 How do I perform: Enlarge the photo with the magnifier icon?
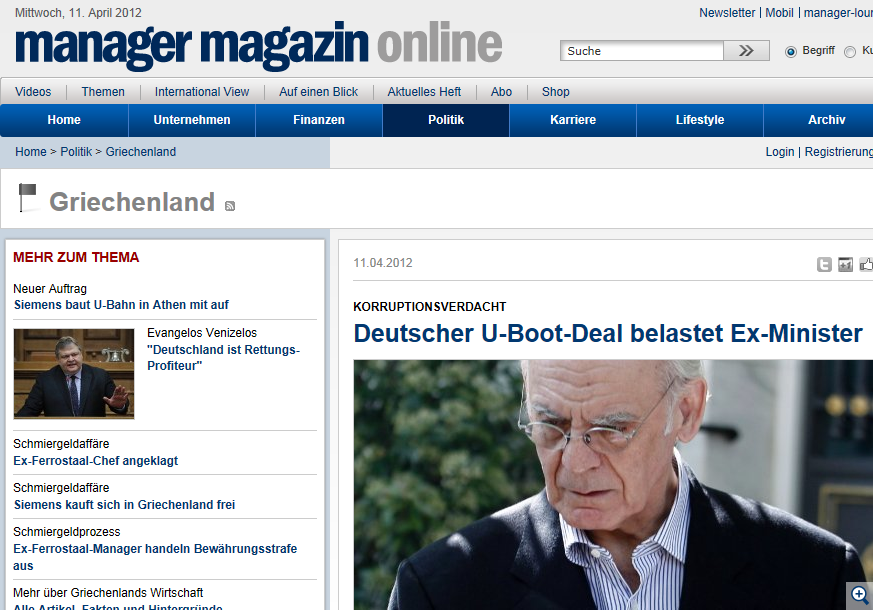[x=859, y=595]
